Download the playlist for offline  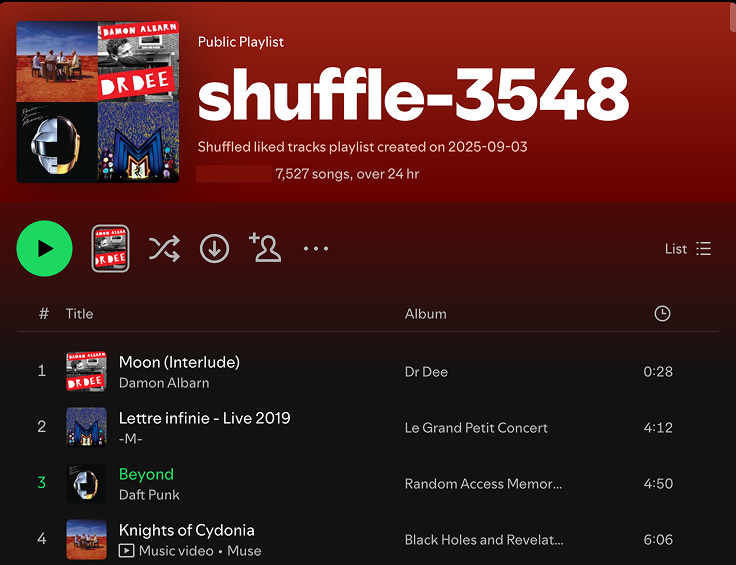click(x=215, y=248)
